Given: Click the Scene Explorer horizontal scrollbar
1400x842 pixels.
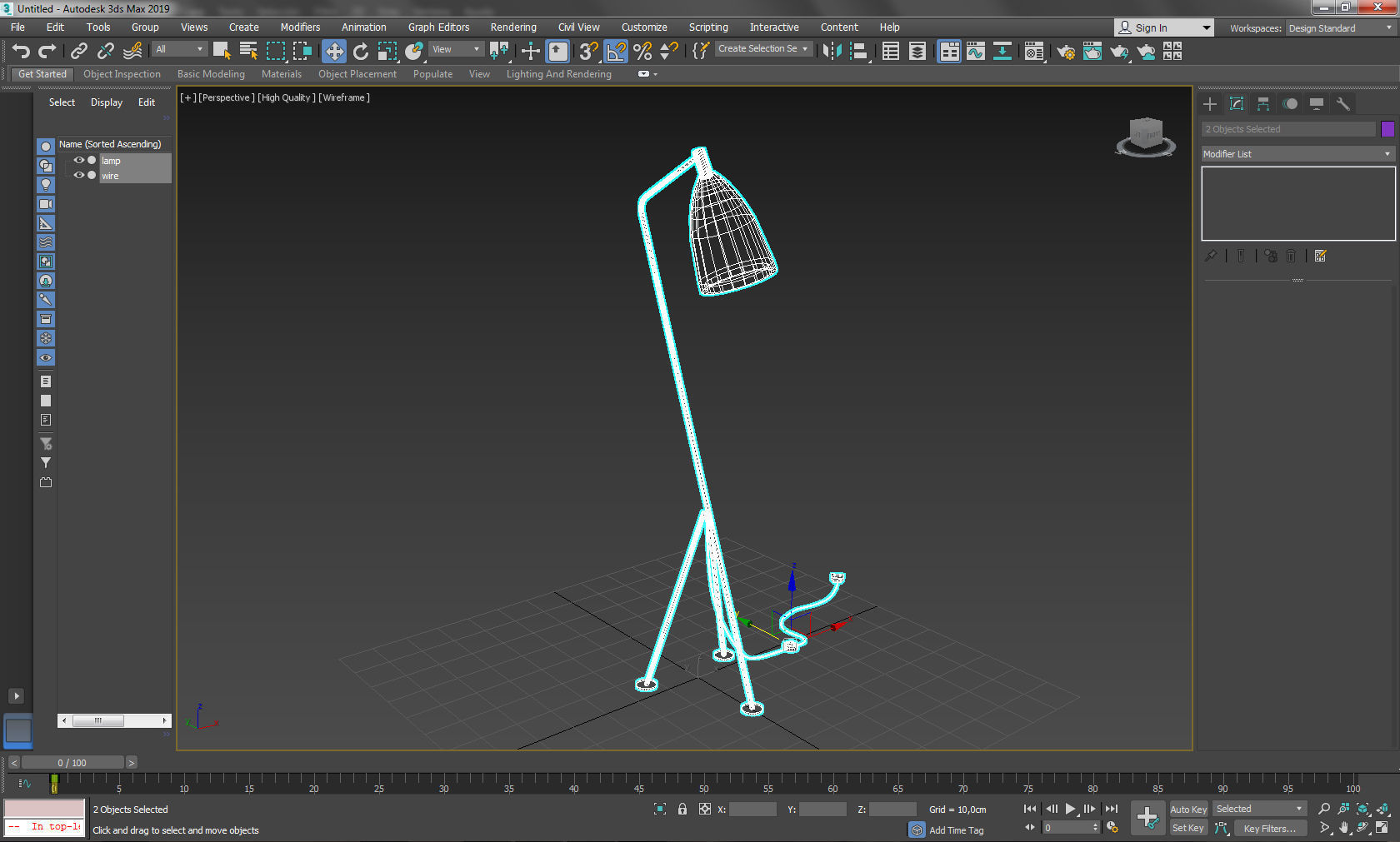Looking at the screenshot, I should coord(114,720).
